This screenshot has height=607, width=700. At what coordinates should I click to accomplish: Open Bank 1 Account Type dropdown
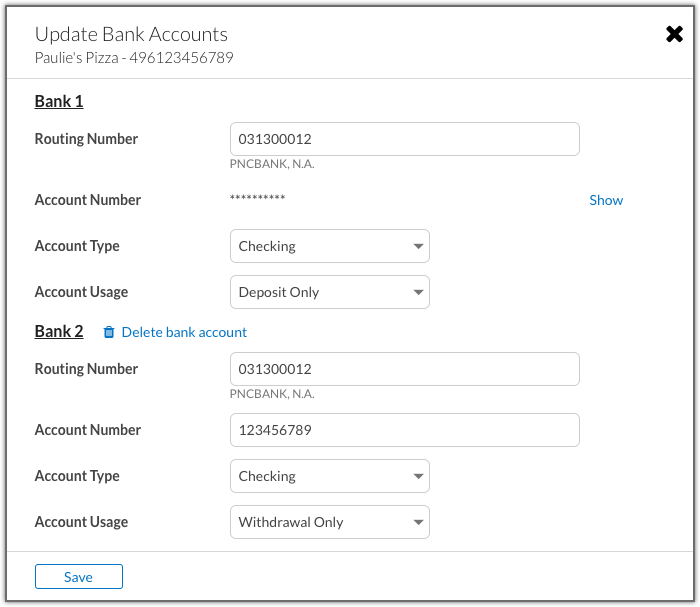[x=330, y=246]
